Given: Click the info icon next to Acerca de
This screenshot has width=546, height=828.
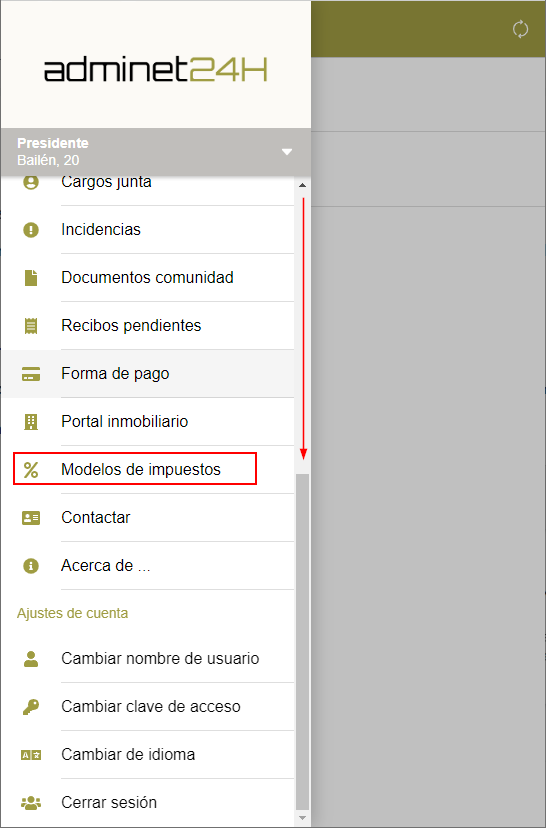Looking at the screenshot, I should [31, 566].
